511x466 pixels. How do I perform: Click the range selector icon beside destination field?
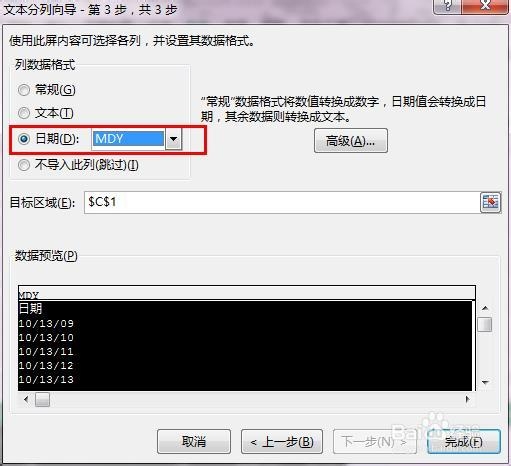point(490,202)
